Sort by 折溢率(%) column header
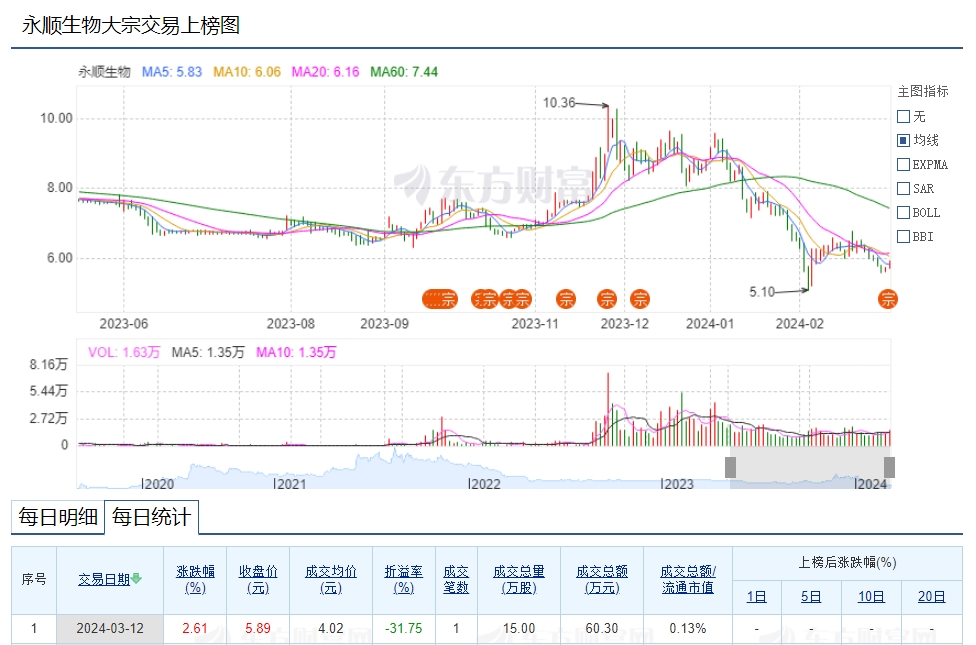Viewport: 976px width, 645px height. [403, 579]
